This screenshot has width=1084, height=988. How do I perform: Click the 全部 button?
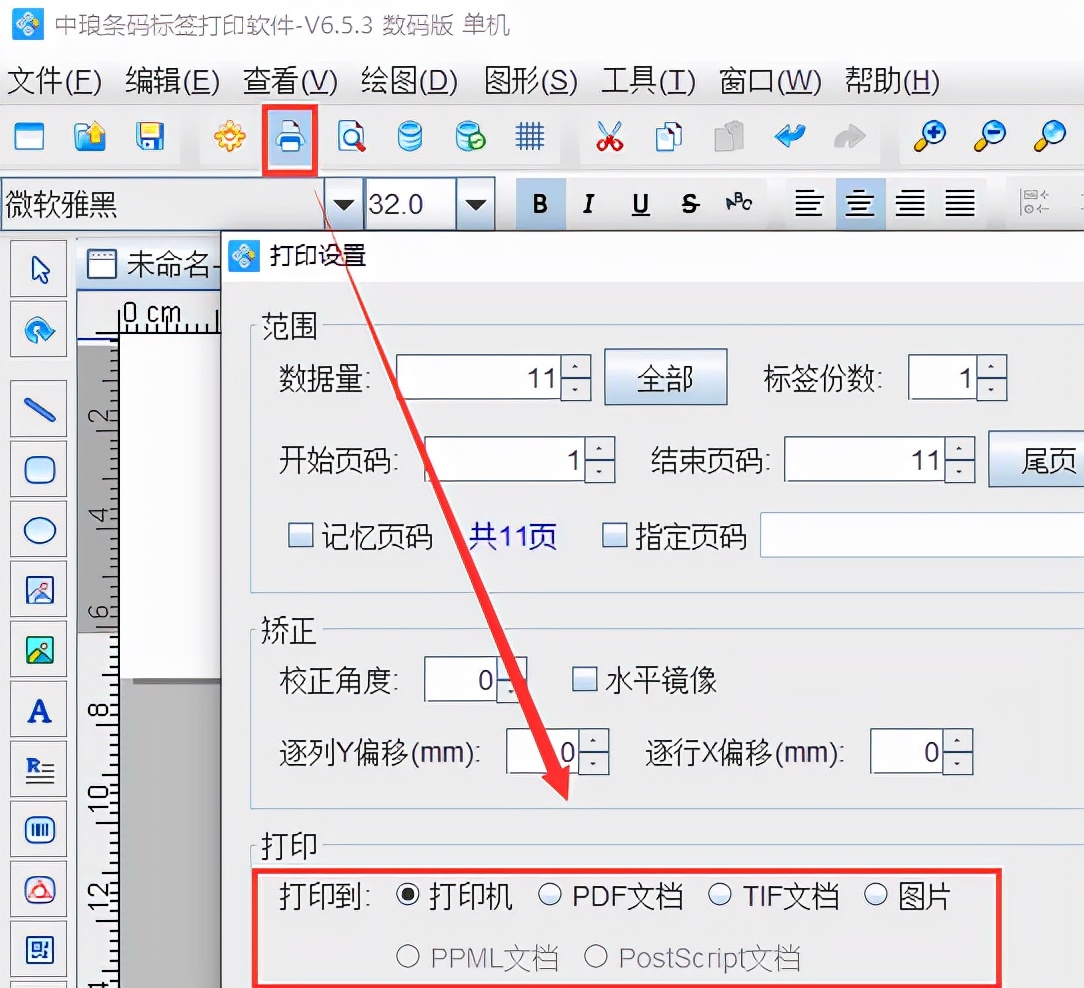[666, 377]
